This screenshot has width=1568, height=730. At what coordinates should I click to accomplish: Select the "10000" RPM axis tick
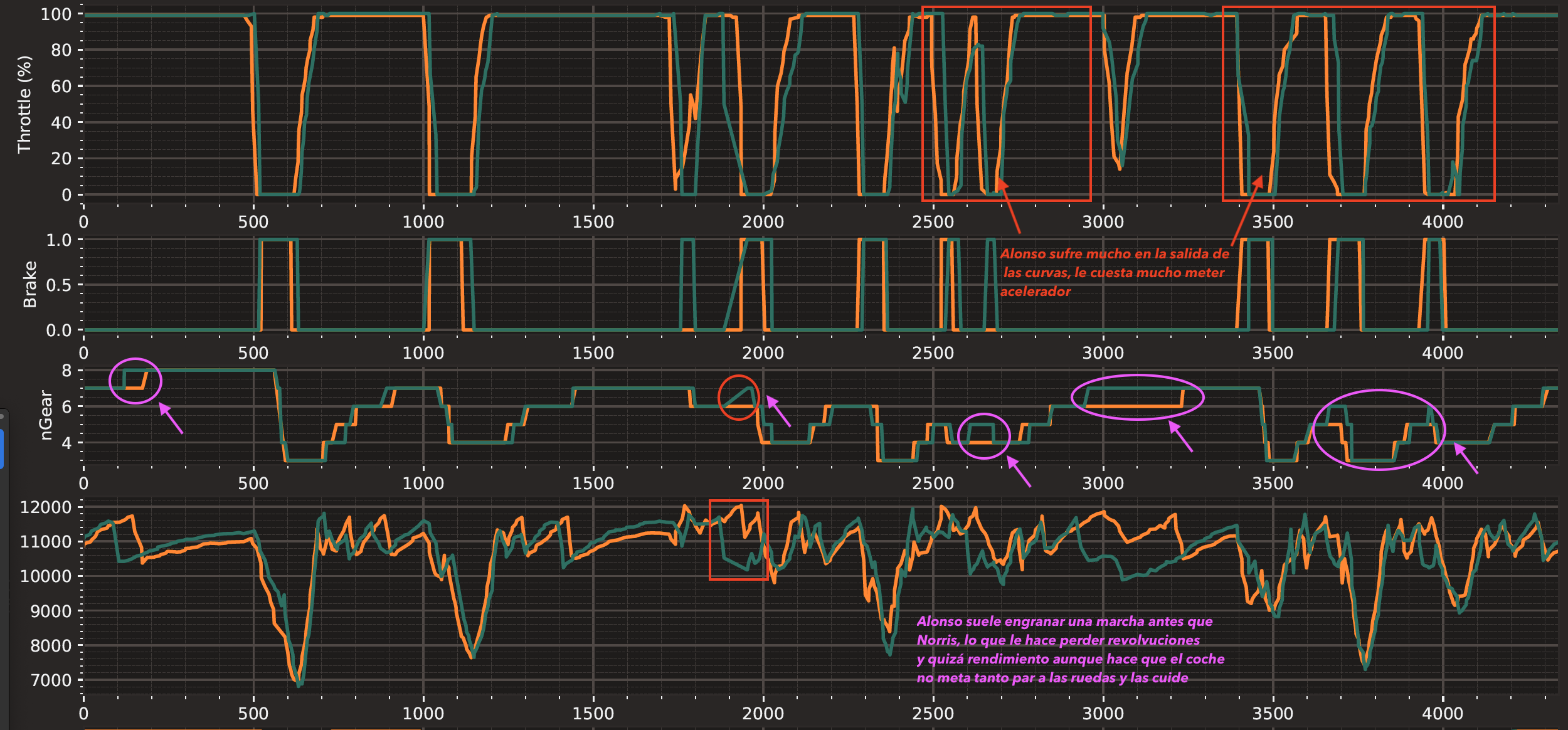click(46, 576)
